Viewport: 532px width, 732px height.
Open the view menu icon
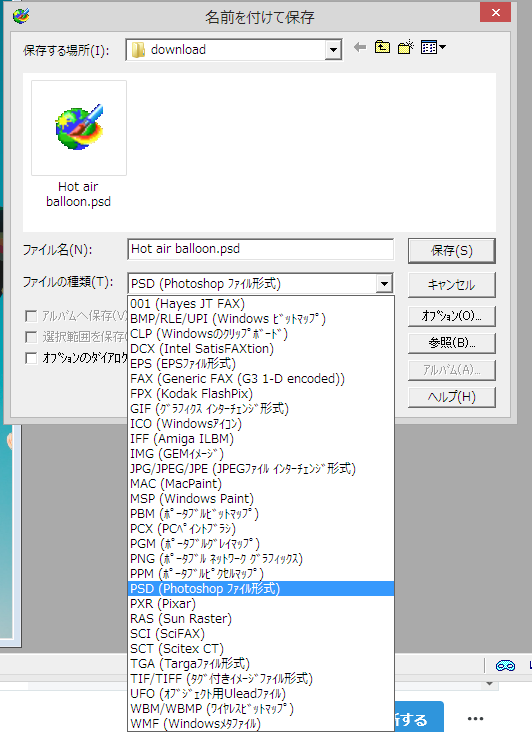pyautogui.click(x=433, y=47)
